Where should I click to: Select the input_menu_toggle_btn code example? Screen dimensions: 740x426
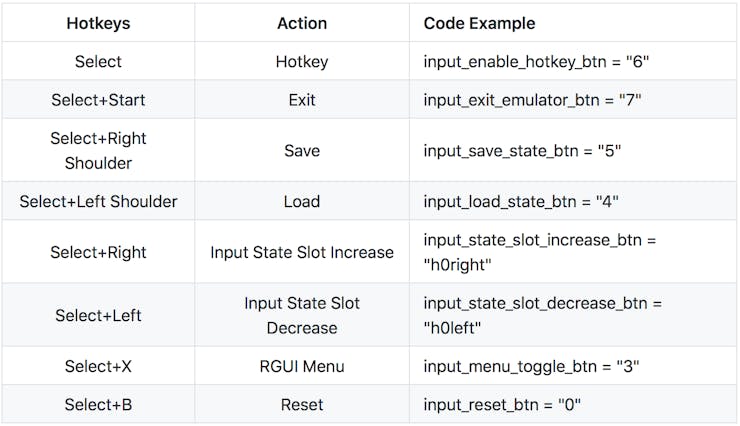(532, 366)
